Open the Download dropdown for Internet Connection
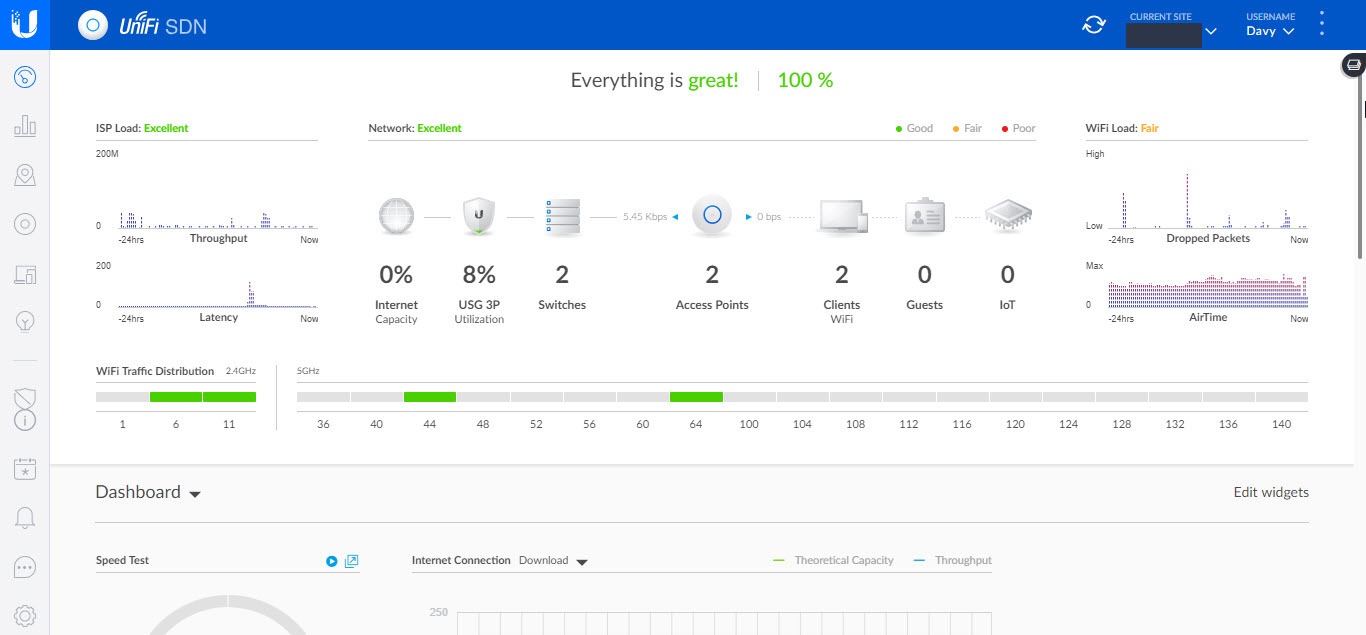 click(553, 561)
